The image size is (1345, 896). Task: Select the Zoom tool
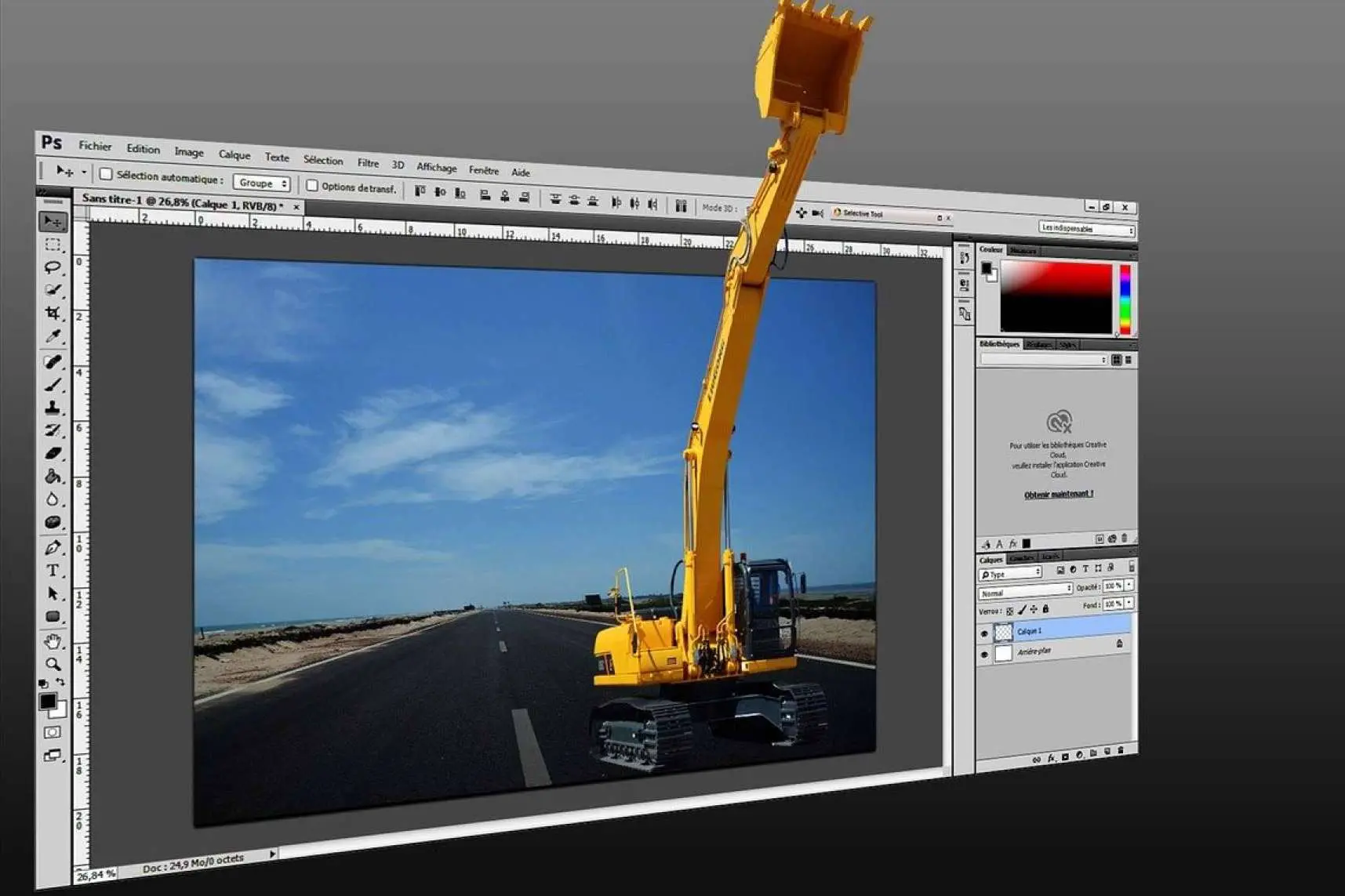(x=53, y=665)
